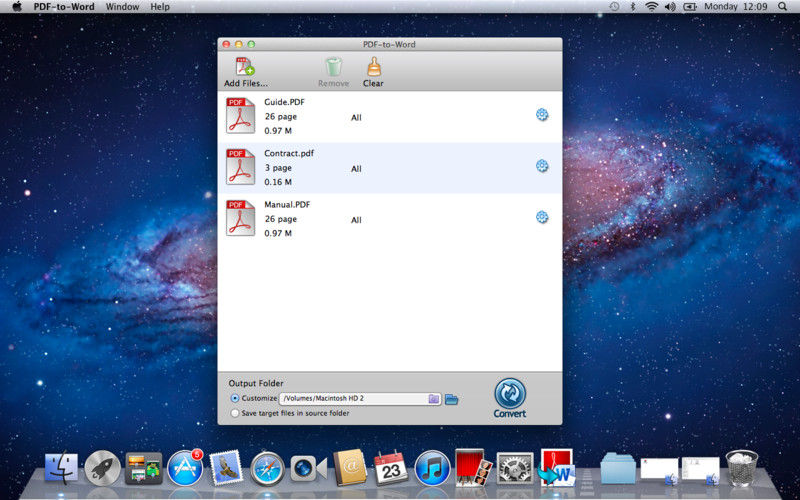Open iTunes from the Dock
This screenshot has width=800, height=500.
[x=432, y=467]
